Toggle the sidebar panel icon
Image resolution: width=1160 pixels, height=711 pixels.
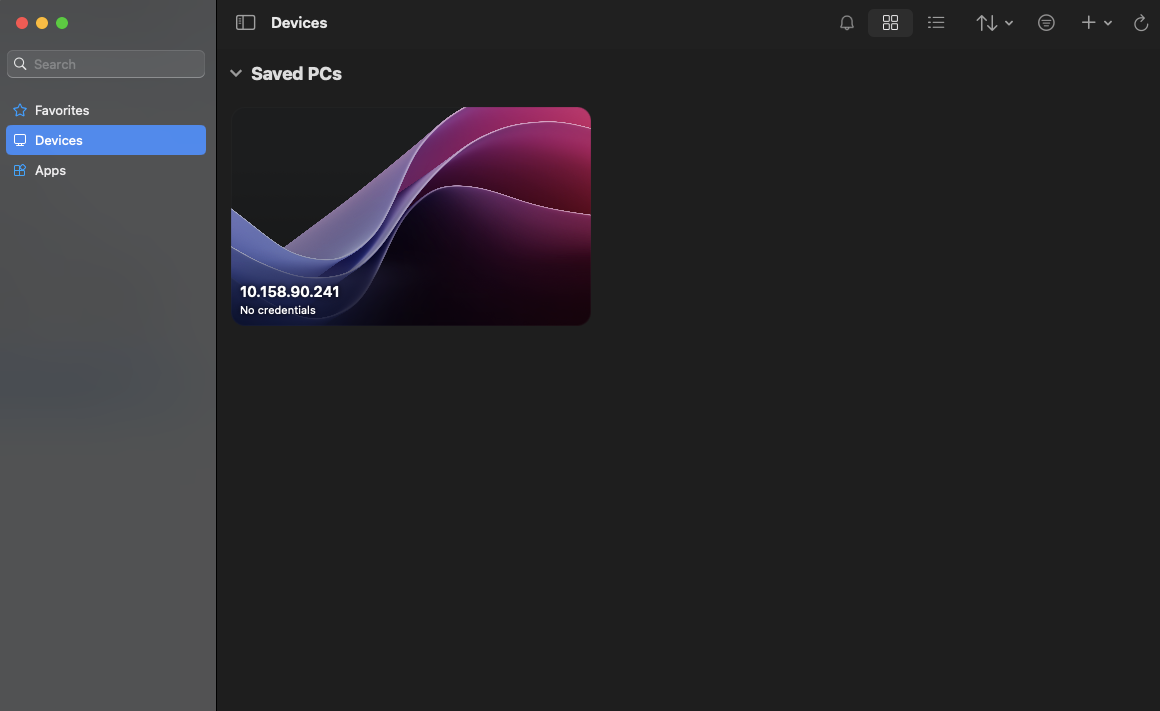245,23
